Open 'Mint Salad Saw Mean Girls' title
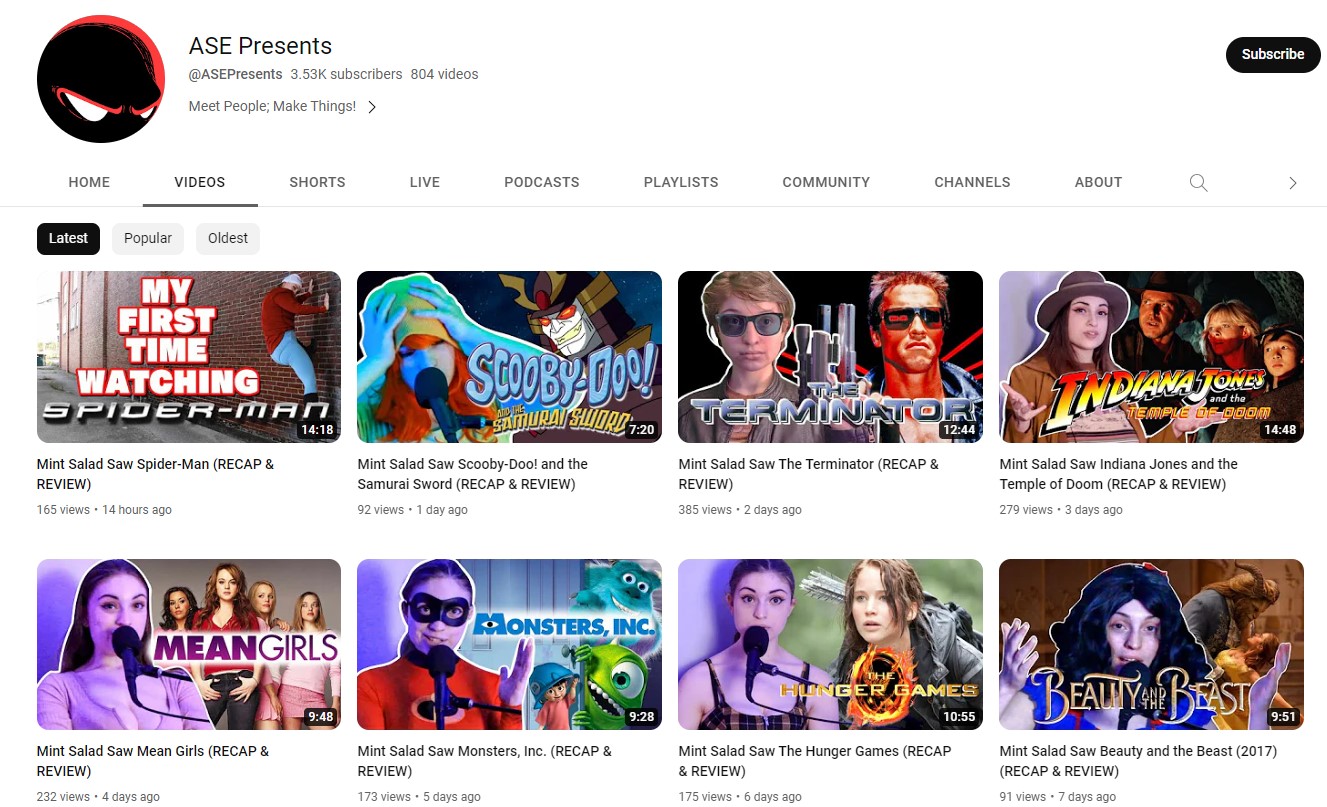Viewport: 1327px width, 807px height. 153,761
